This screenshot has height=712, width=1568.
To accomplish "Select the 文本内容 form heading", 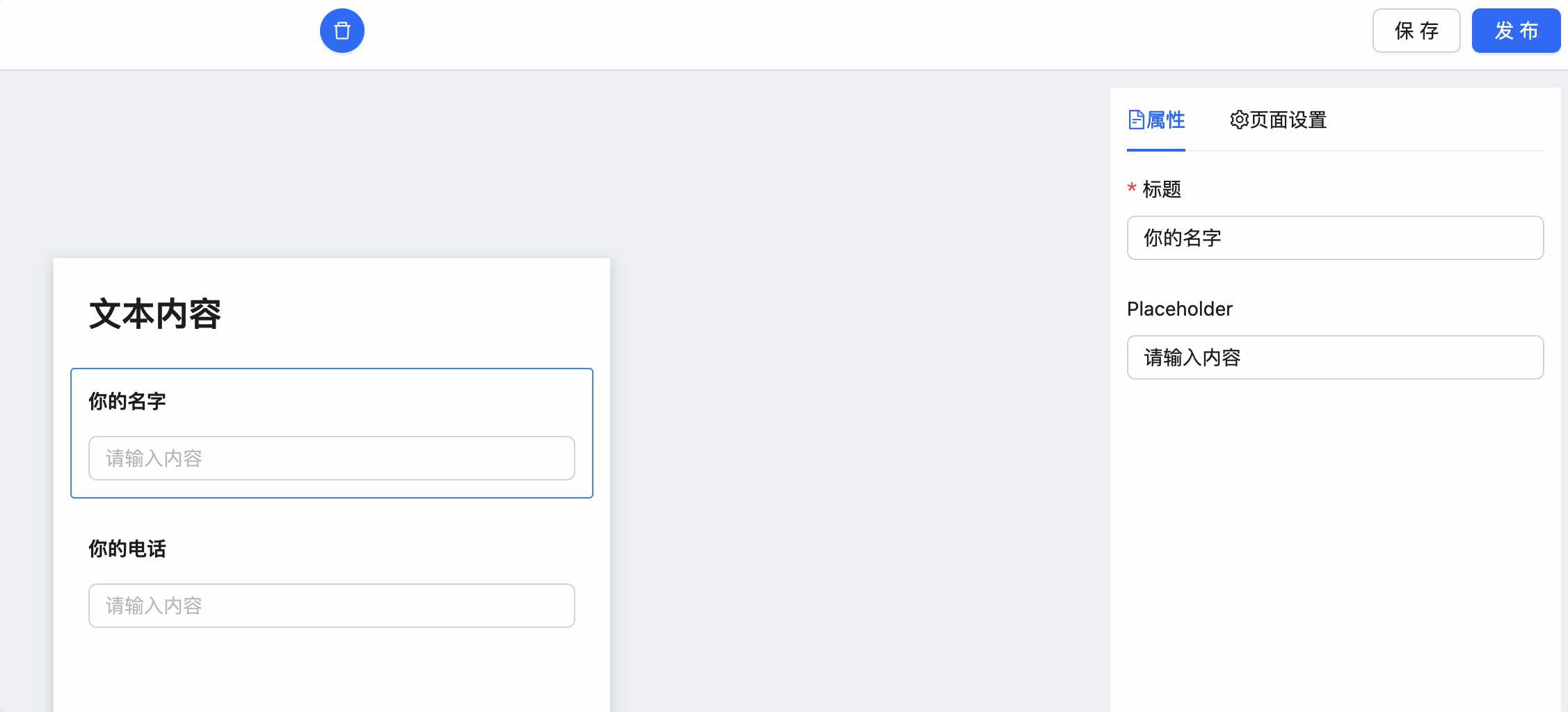I will point(155,314).
